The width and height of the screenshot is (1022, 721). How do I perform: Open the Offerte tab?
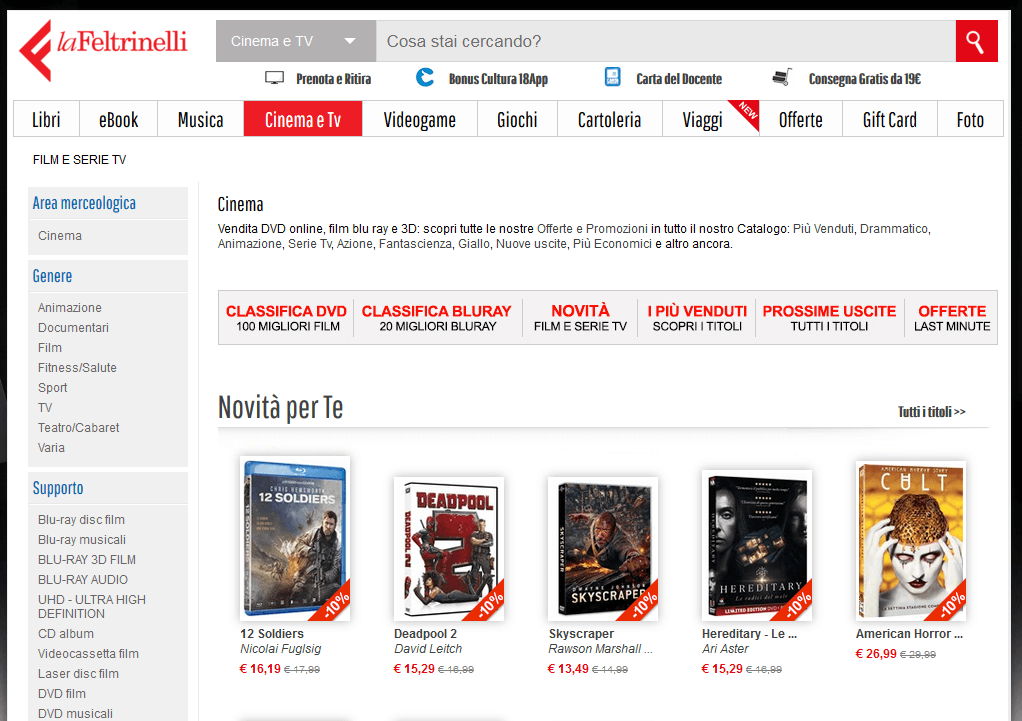pos(801,119)
